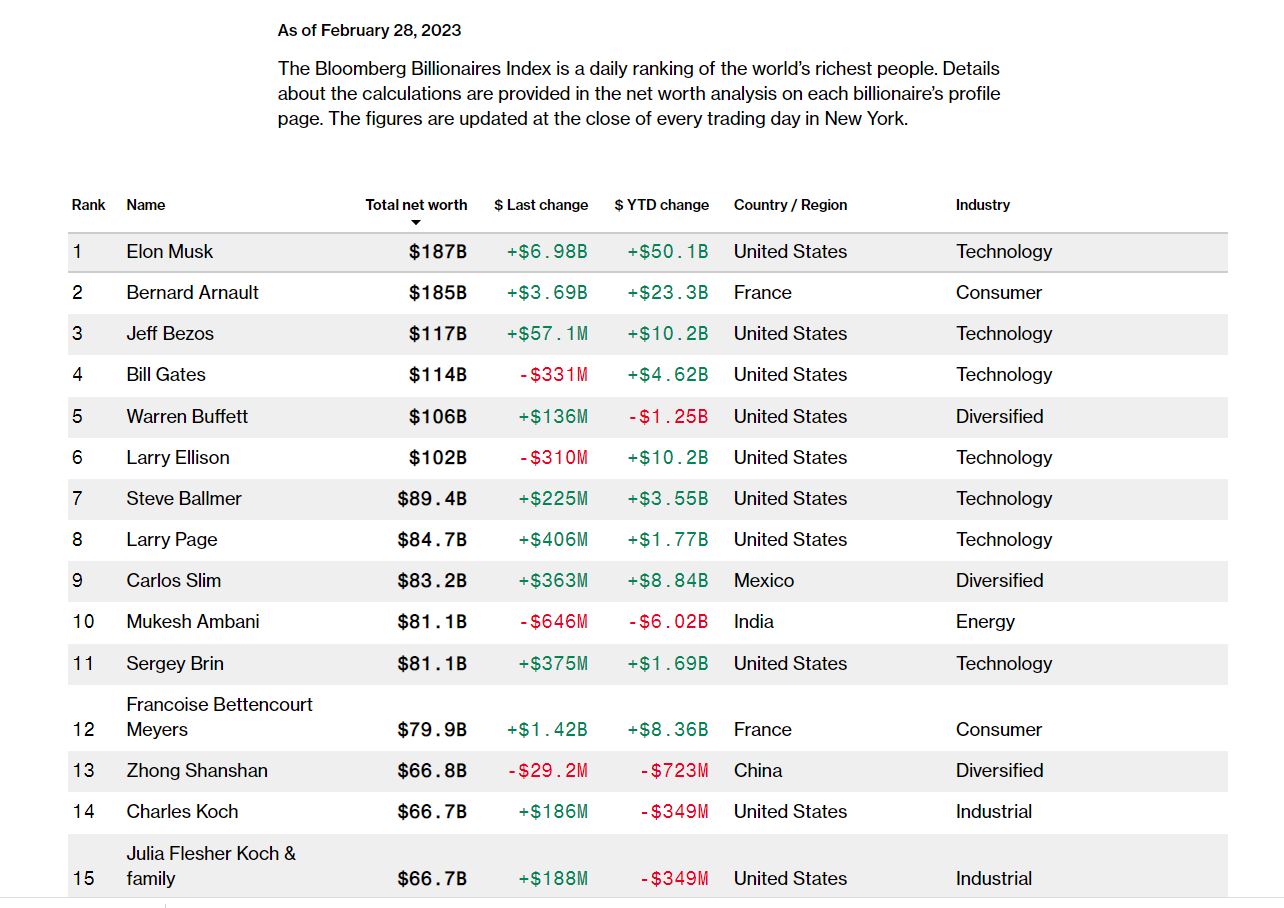Open Zhong Shanshan's profile
The width and height of the screenshot is (1284, 908).
click(x=197, y=771)
